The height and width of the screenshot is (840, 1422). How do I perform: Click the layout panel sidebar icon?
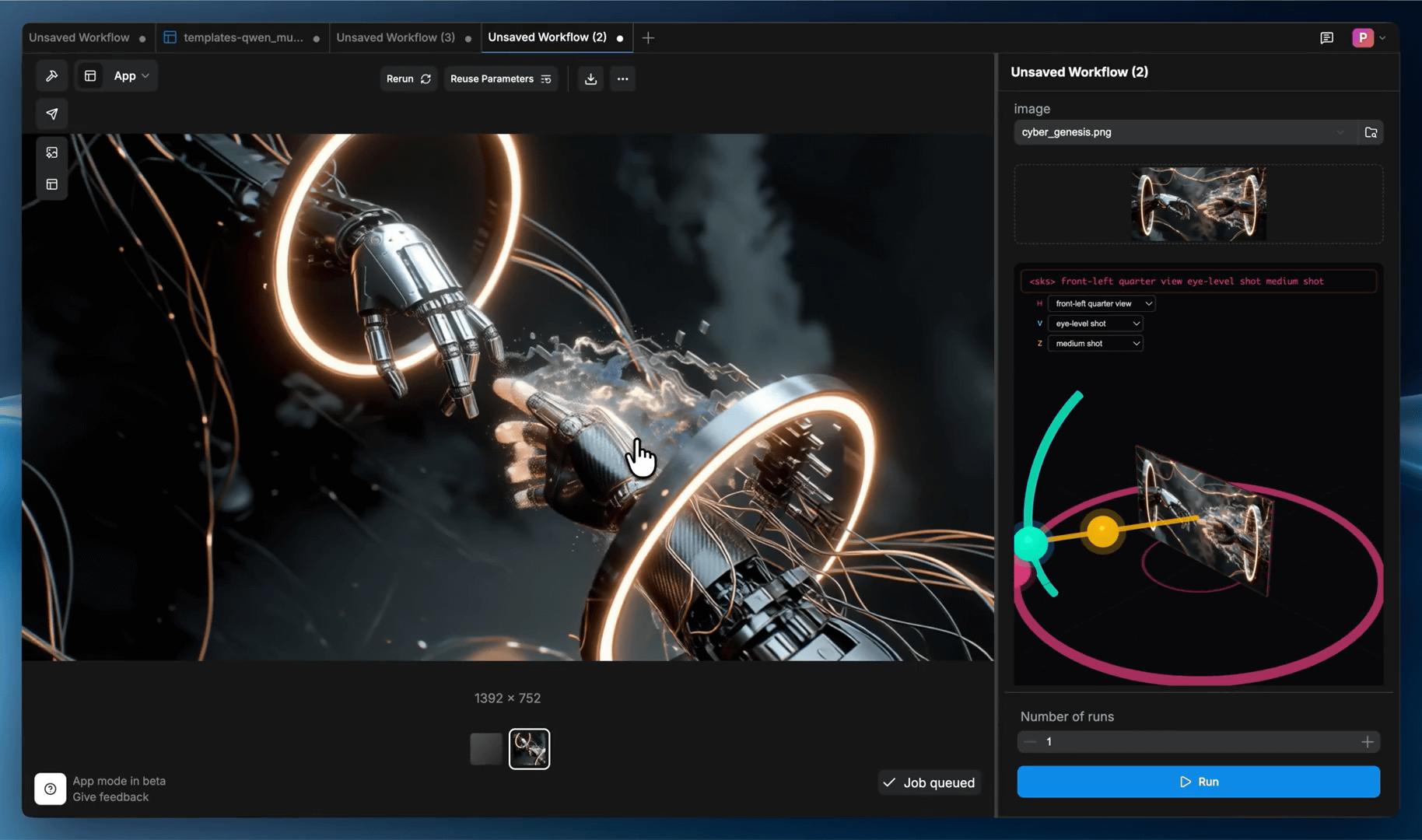click(x=51, y=184)
